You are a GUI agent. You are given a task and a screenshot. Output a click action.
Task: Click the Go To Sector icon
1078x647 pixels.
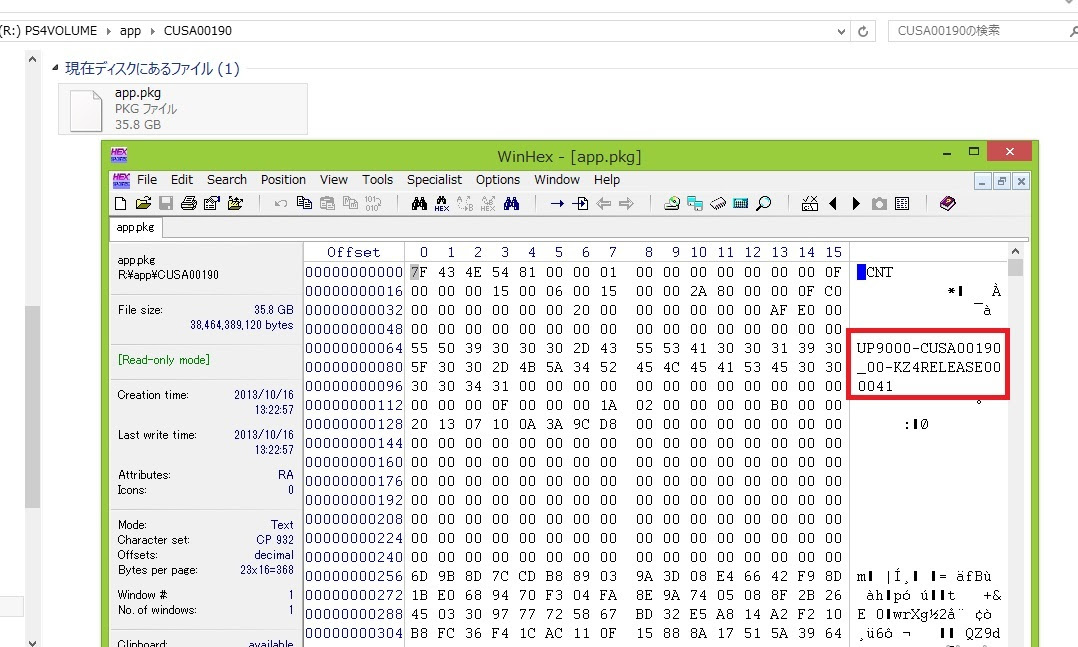[x=580, y=204]
